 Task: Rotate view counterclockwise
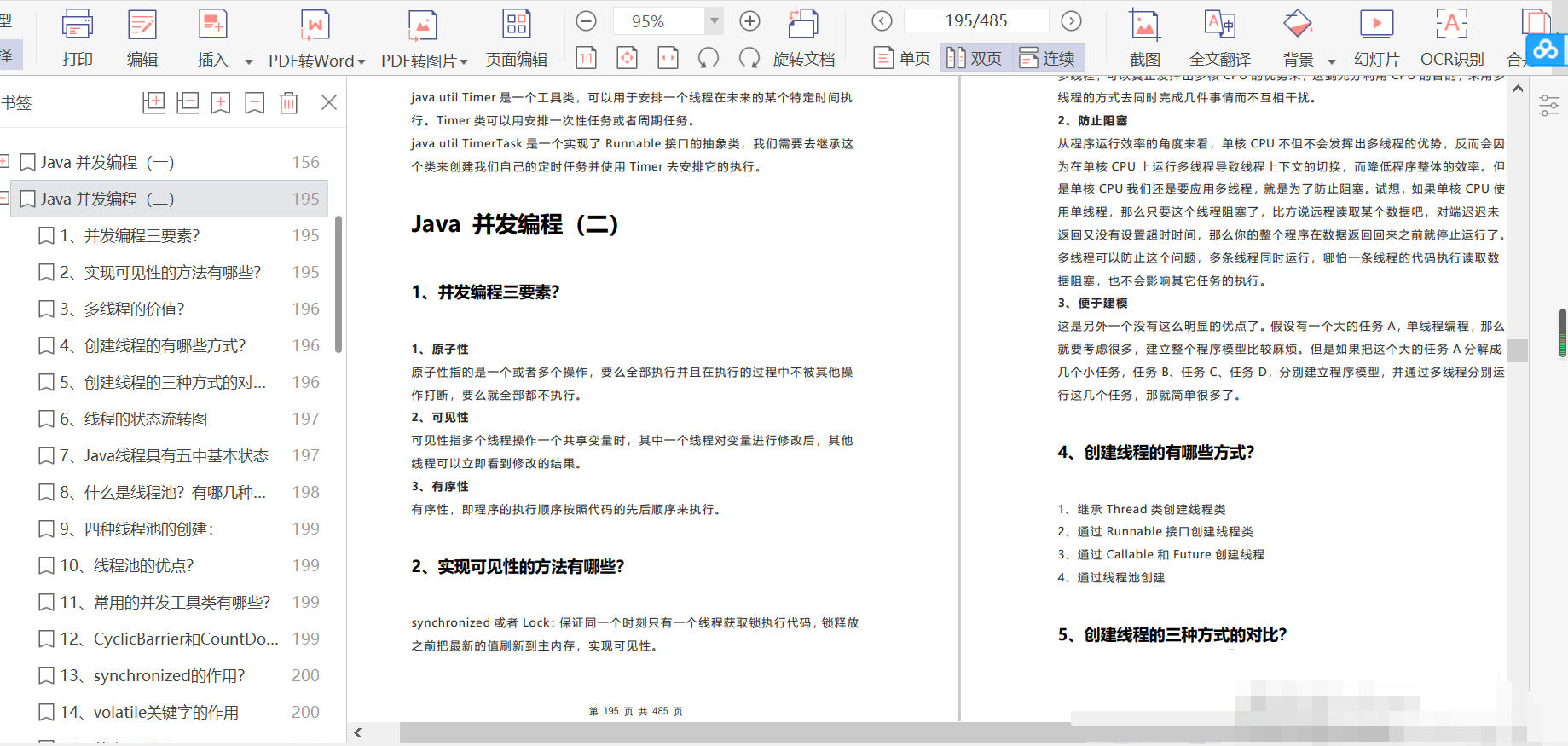pyautogui.click(x=709, y=58)
